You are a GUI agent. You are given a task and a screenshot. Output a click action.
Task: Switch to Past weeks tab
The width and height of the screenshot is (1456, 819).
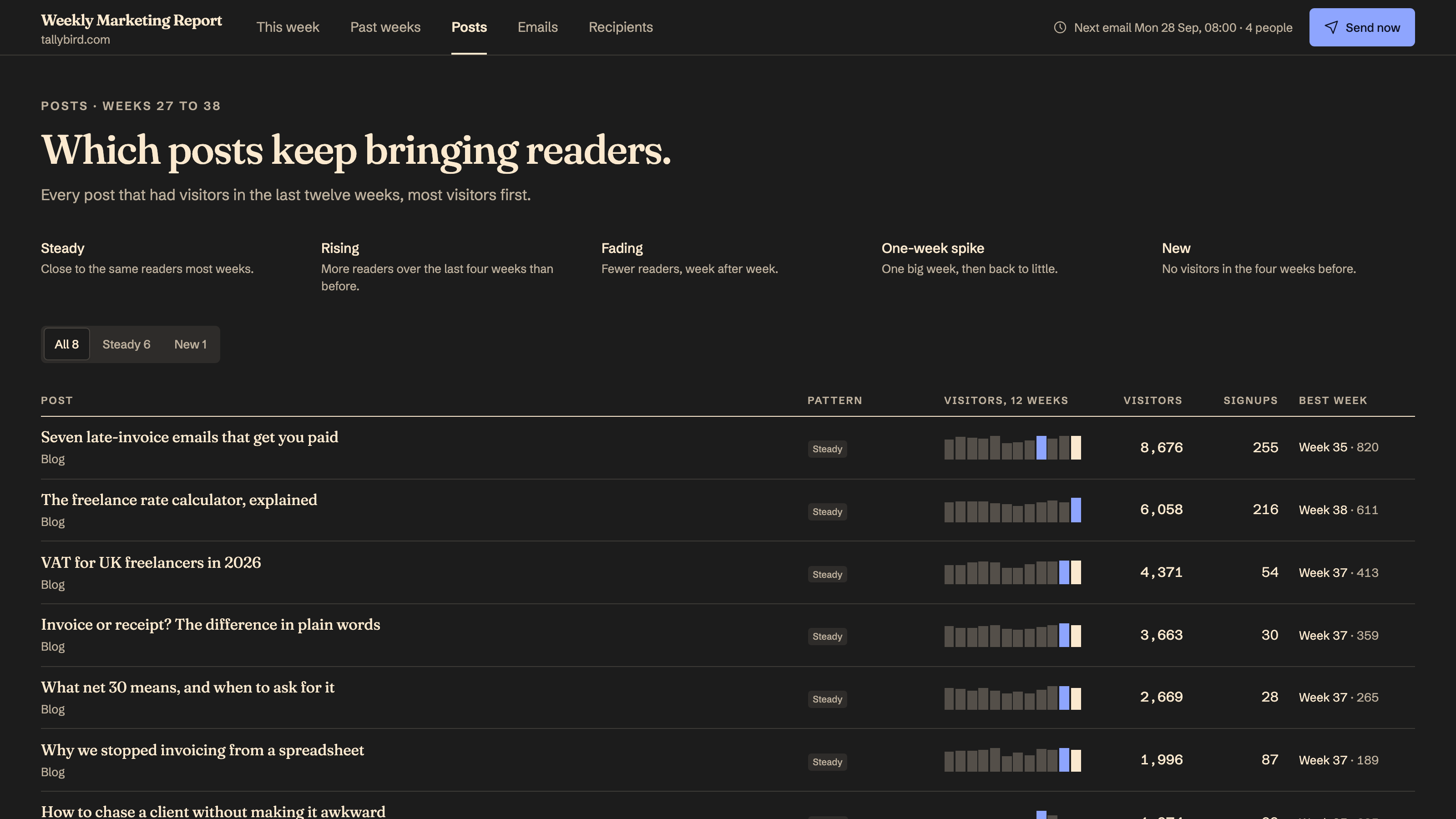pyautogui.click(x=385, y=27)
